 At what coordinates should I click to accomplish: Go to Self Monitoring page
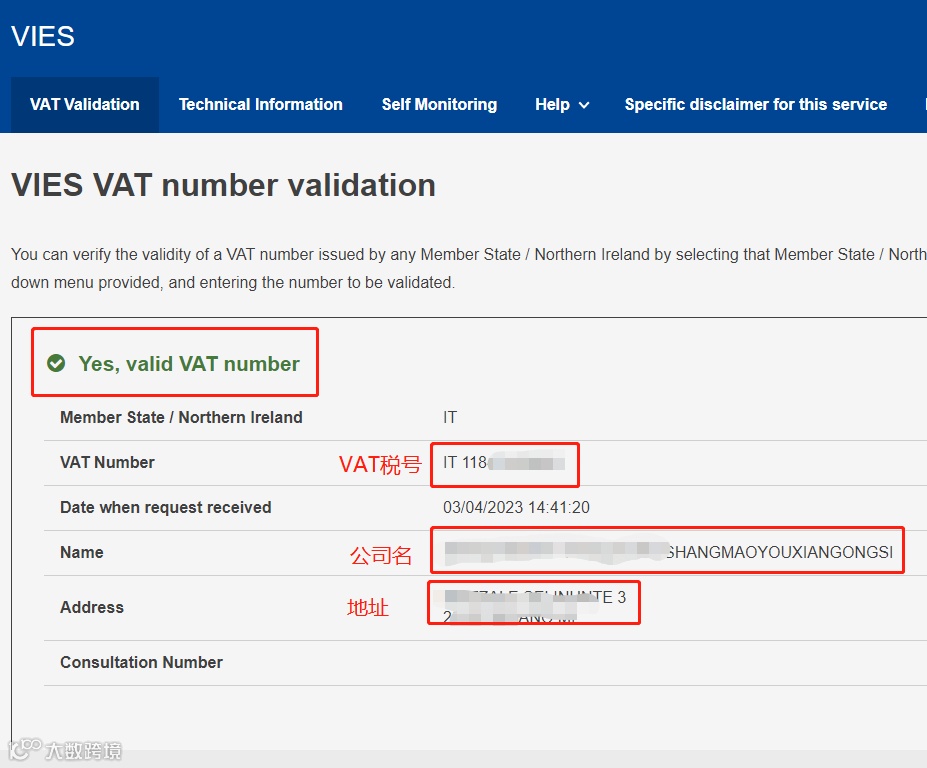439,105
